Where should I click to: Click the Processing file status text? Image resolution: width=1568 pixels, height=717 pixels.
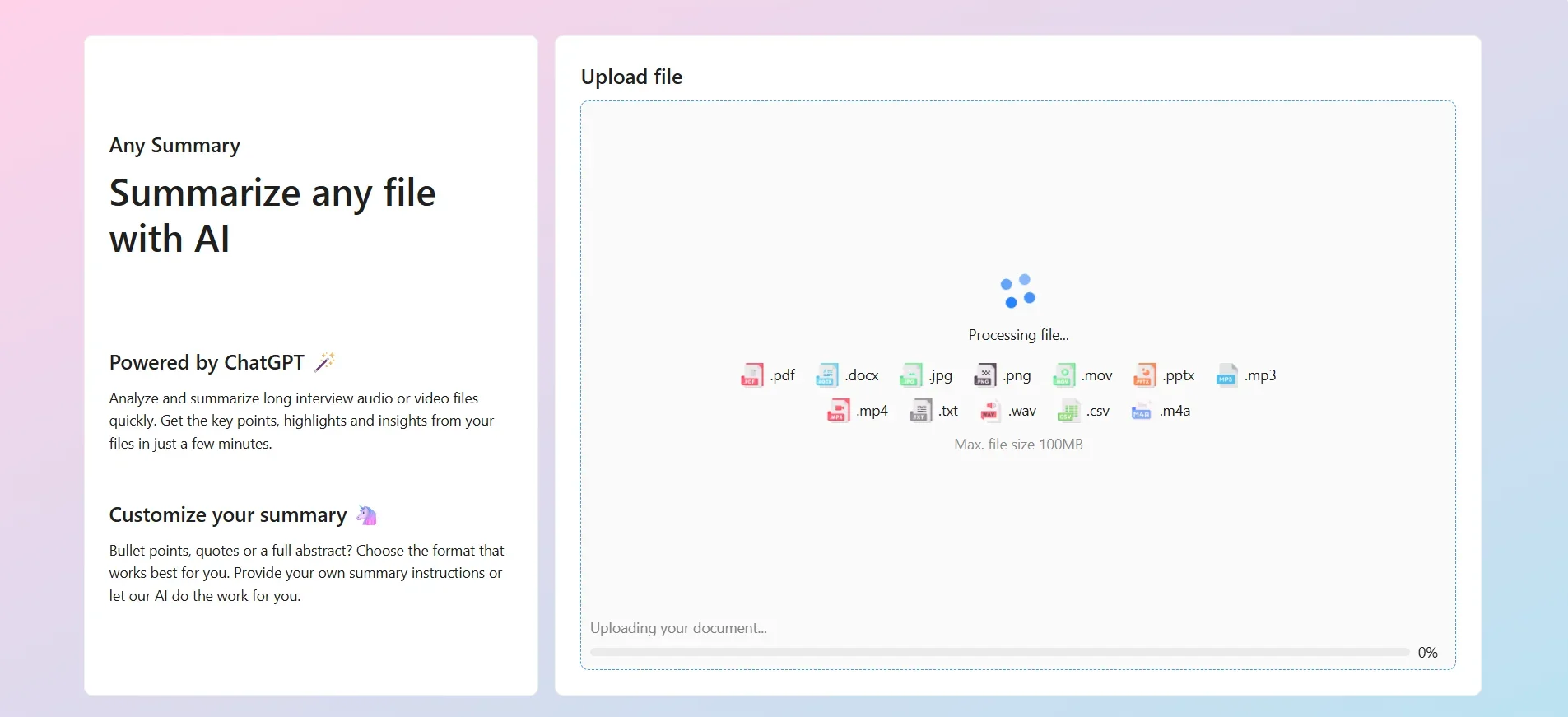1018,335
